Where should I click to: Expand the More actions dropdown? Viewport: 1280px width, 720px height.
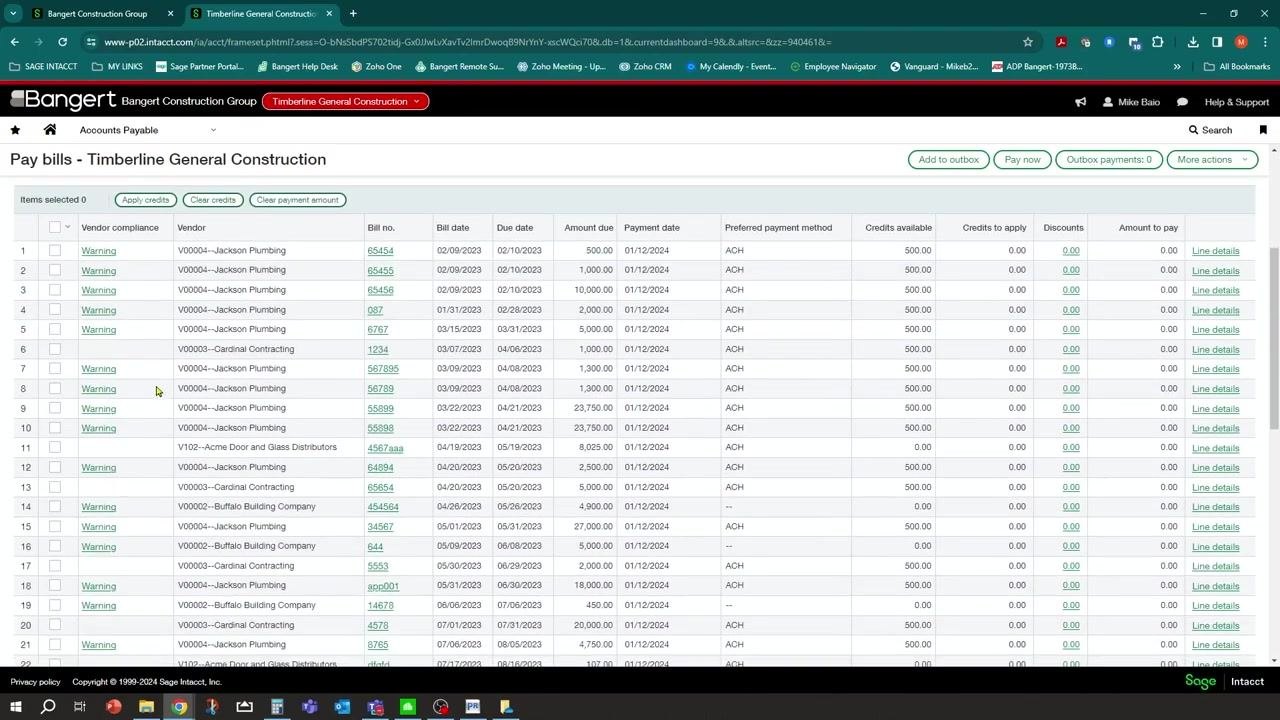1212,160
